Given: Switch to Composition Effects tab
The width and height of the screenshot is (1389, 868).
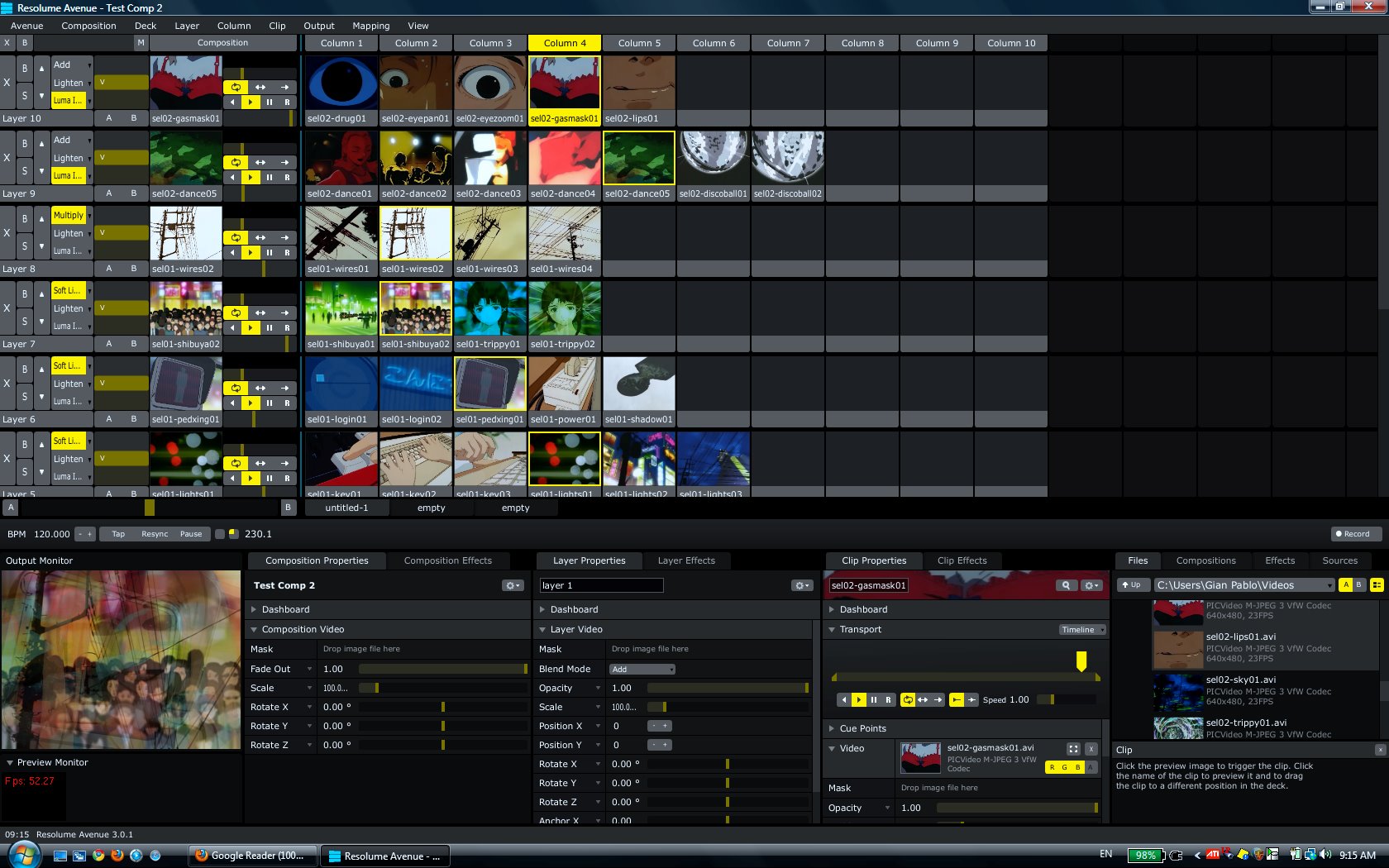Looking at the screenshot, I should [x=447, y=560].
